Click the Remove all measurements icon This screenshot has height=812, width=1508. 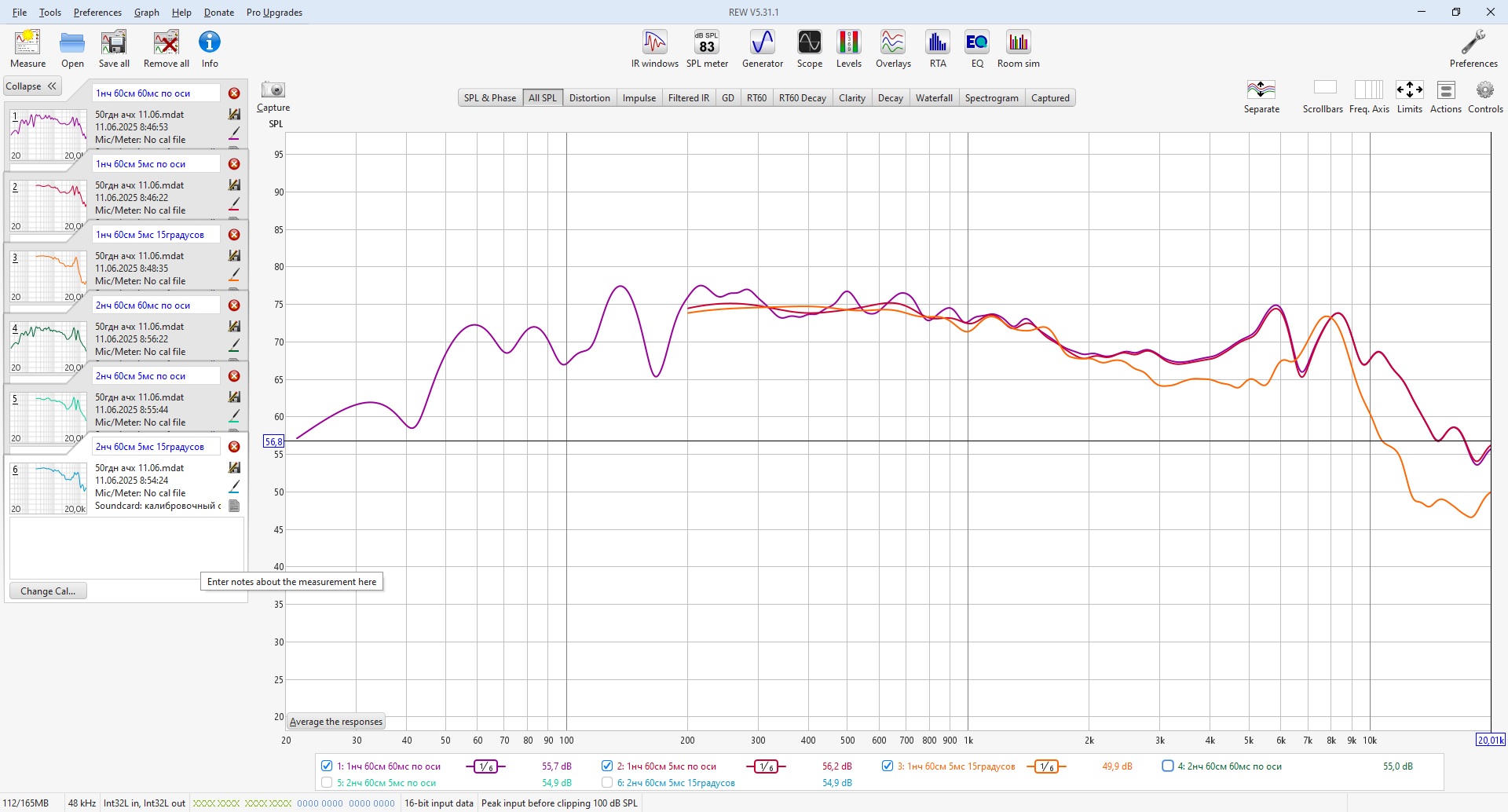tap(167, 49)
